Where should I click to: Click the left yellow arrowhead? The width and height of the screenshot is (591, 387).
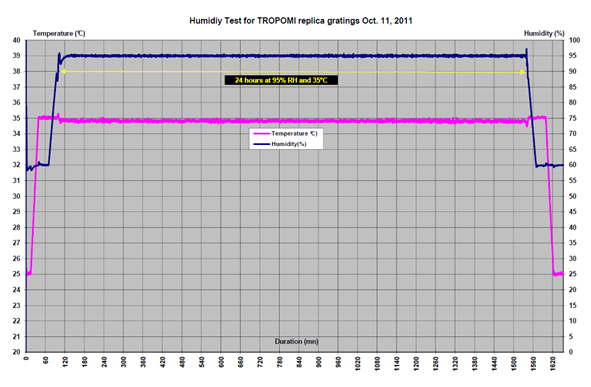pyautogui.click(x=63, y=71)
